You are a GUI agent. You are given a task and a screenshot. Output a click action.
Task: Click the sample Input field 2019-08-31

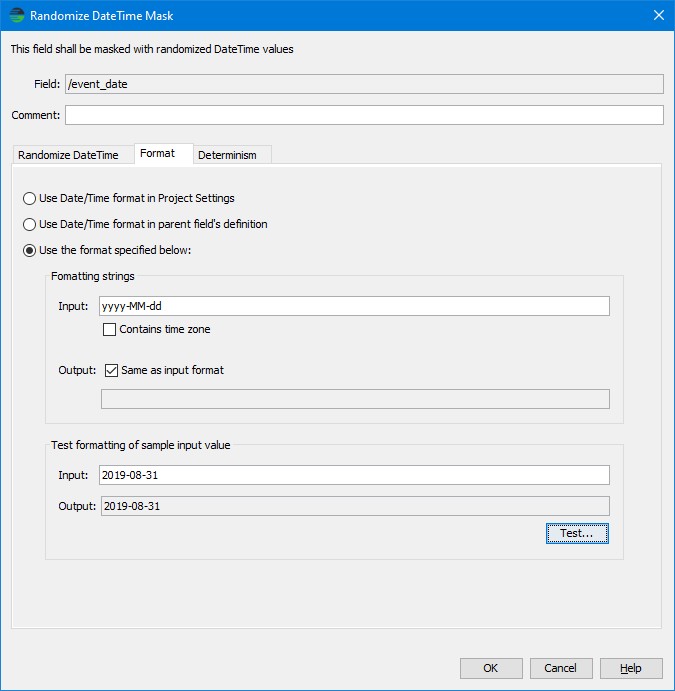(x=354, y=475)
